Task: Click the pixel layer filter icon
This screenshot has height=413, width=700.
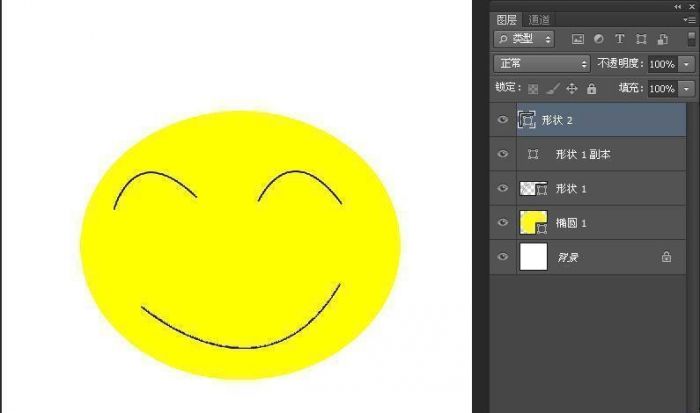Action: coord(577,39)
